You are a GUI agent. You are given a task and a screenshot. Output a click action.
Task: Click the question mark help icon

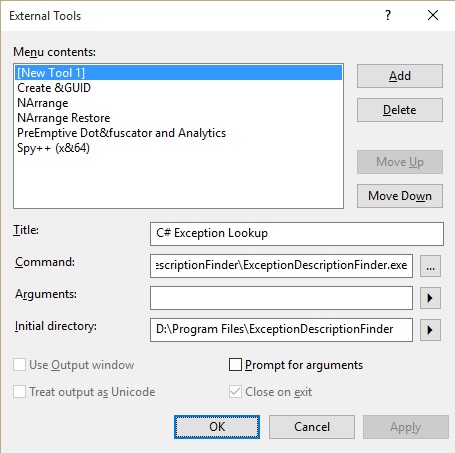click(388, 15)
